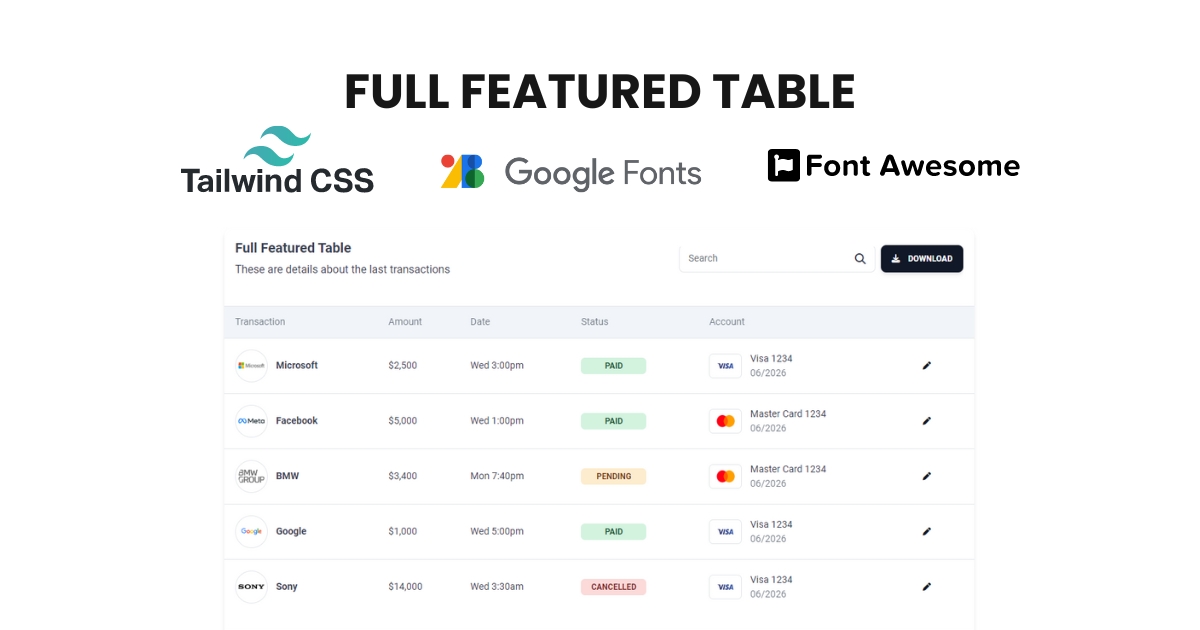
Task: Select the Google transaction name
Action: click(x=291, y=532)
